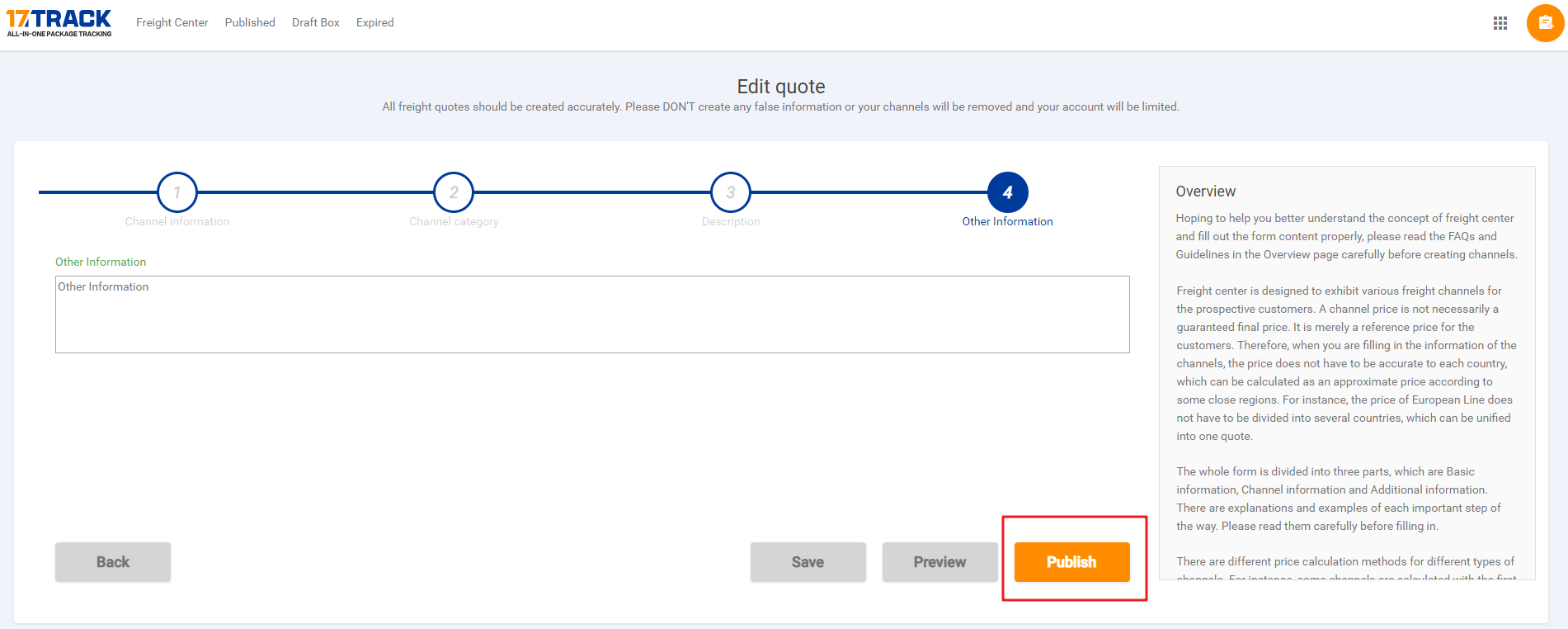Click the Channel information step label
1568x629 pixels.
177,221
